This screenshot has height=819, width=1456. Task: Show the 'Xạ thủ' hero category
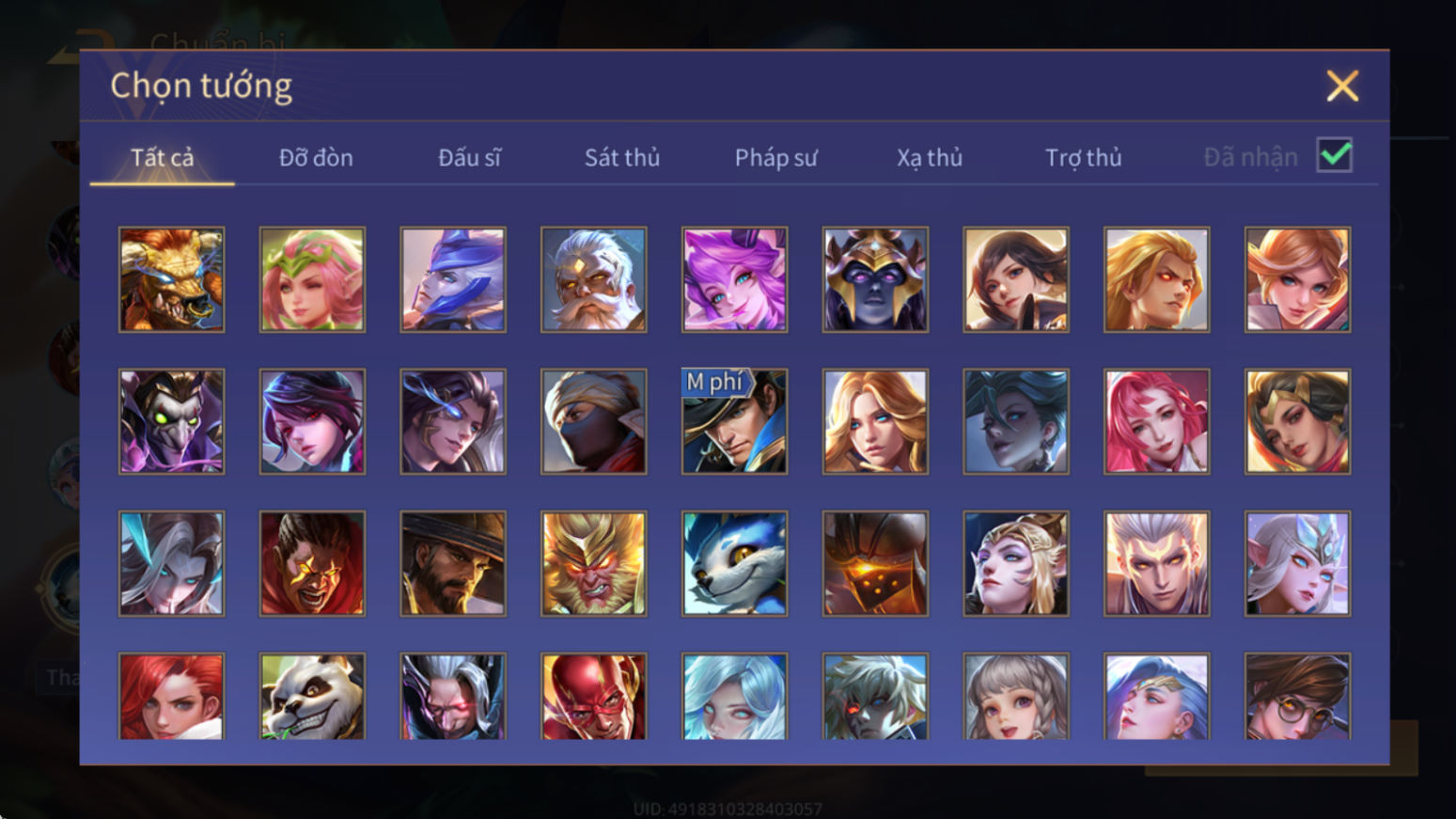[930, 157]
